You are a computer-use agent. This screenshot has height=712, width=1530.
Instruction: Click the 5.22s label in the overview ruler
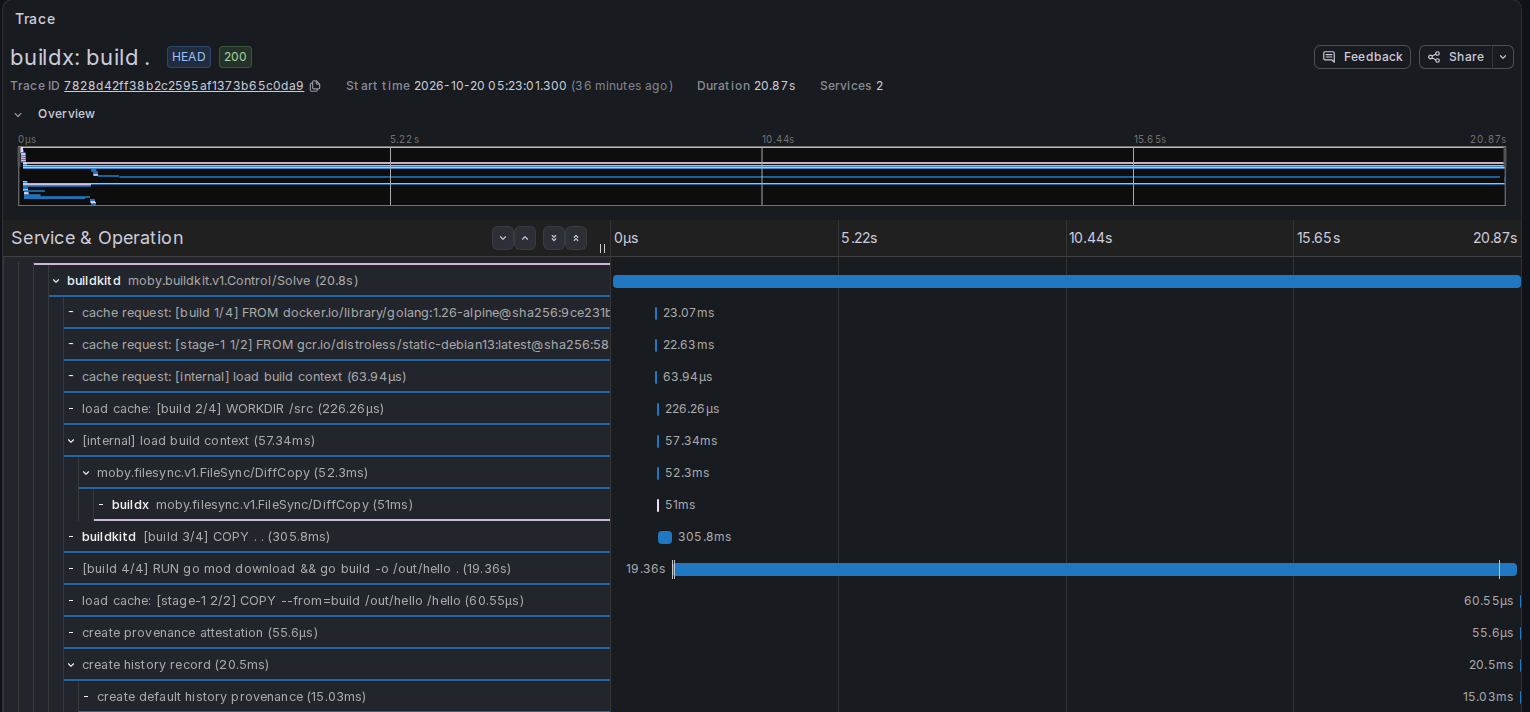[x=404, y=139]
